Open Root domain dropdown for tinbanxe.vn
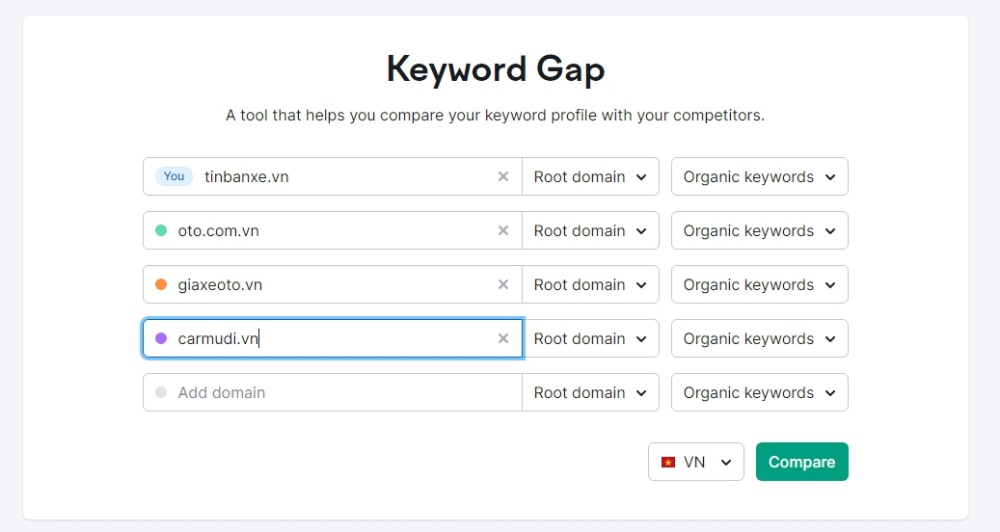 [590, 177]
